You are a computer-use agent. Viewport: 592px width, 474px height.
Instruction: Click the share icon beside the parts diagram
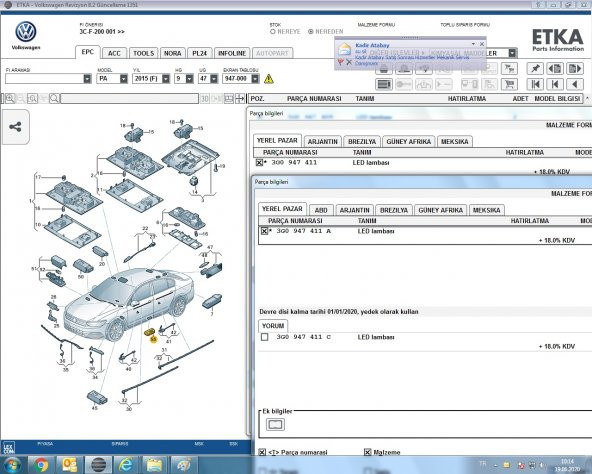pyautogui.click(x=15, y=127)
